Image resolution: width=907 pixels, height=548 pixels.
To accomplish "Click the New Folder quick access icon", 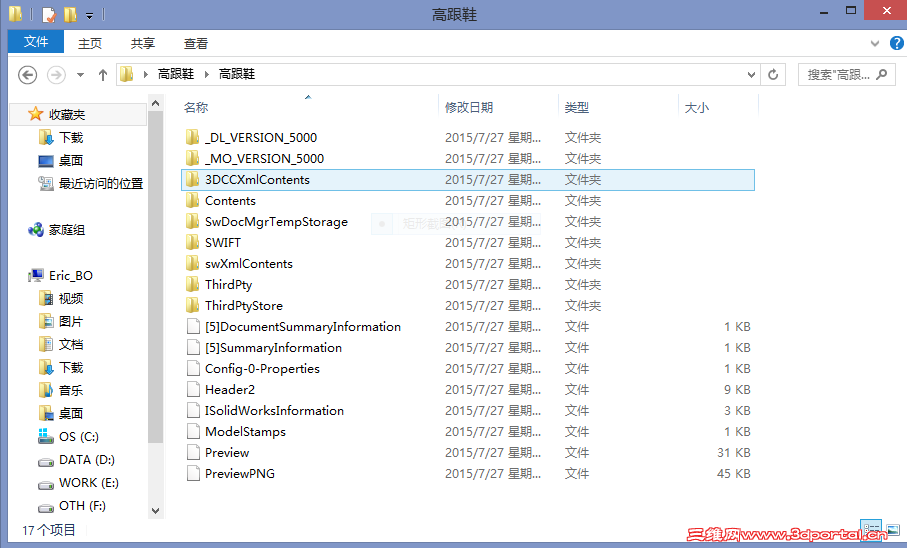I will pos(70,14).
